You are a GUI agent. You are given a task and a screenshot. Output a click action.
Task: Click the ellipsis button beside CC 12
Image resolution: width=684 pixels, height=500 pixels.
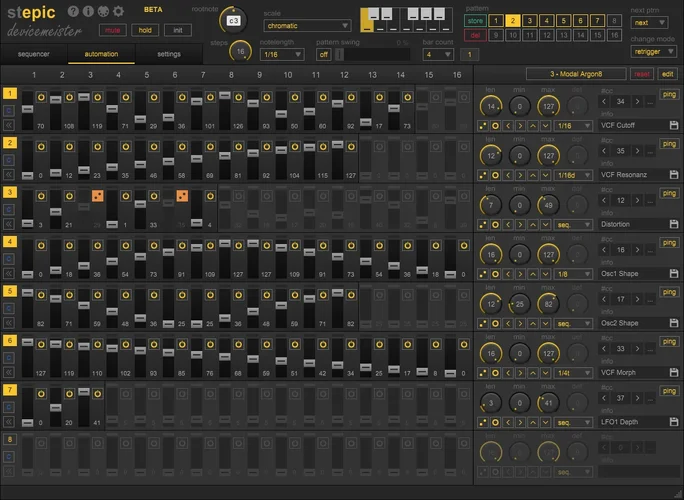(650, 200)
